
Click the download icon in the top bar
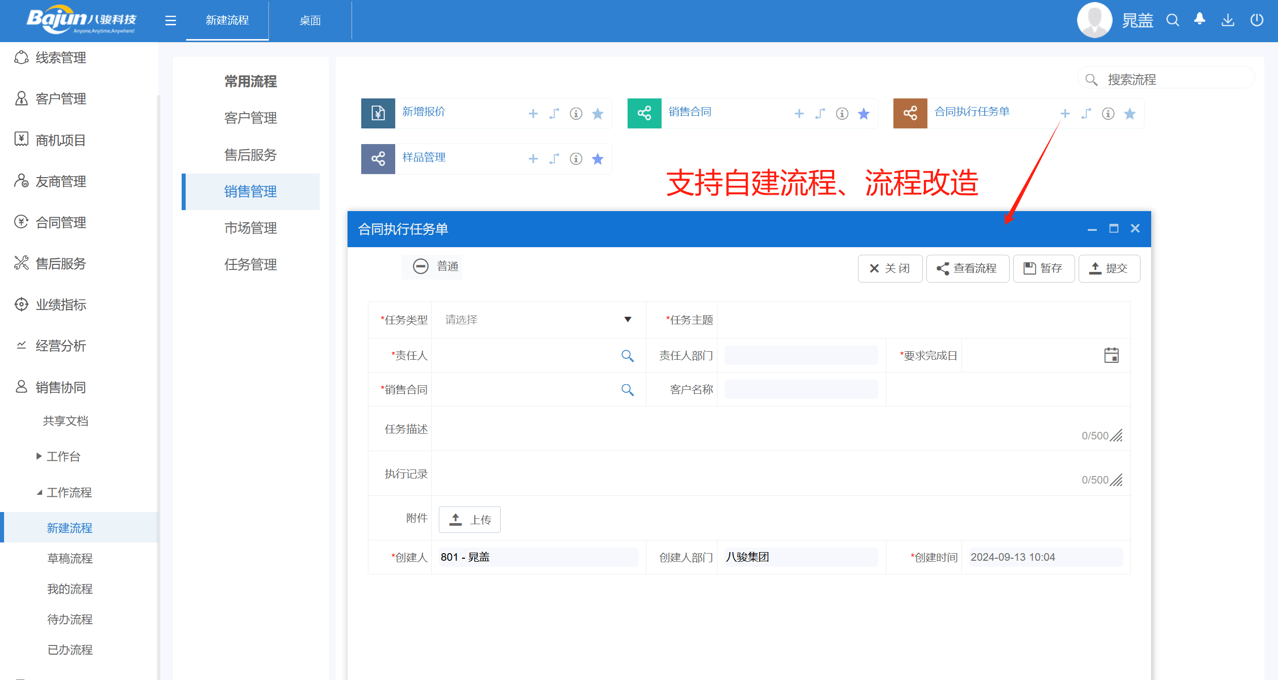[1227, 19]
